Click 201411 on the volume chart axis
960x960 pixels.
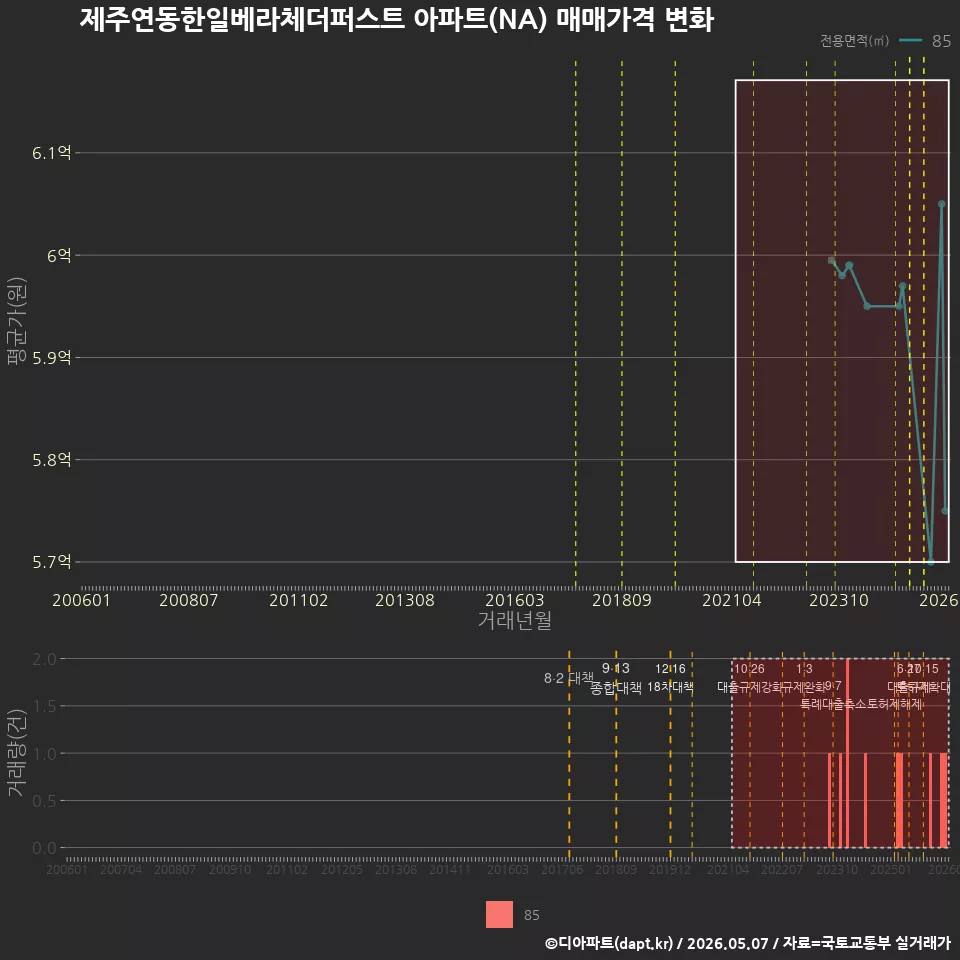click(x=450, y=869)
